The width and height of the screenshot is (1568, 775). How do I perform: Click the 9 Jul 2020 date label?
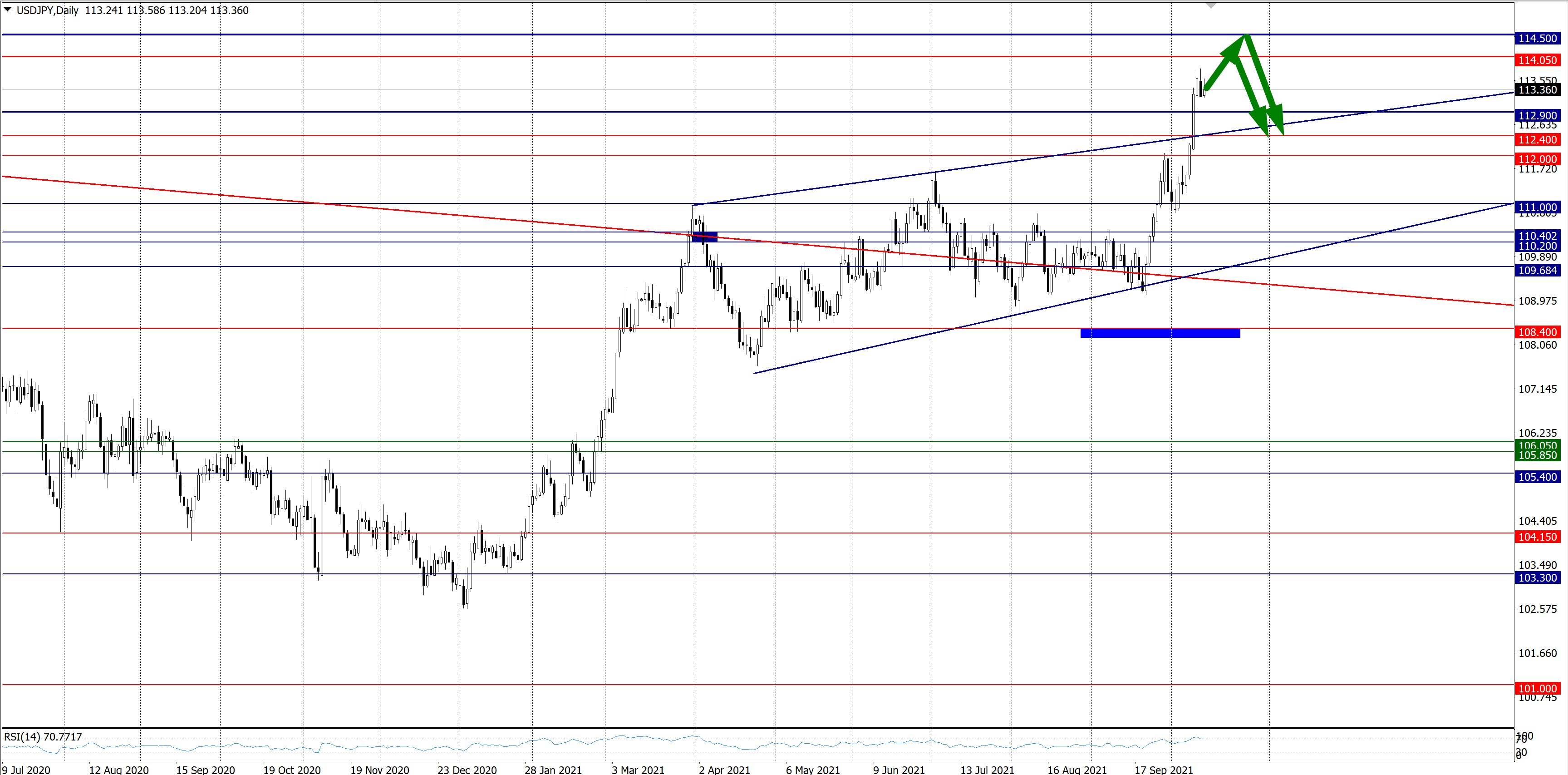point(26,770)
